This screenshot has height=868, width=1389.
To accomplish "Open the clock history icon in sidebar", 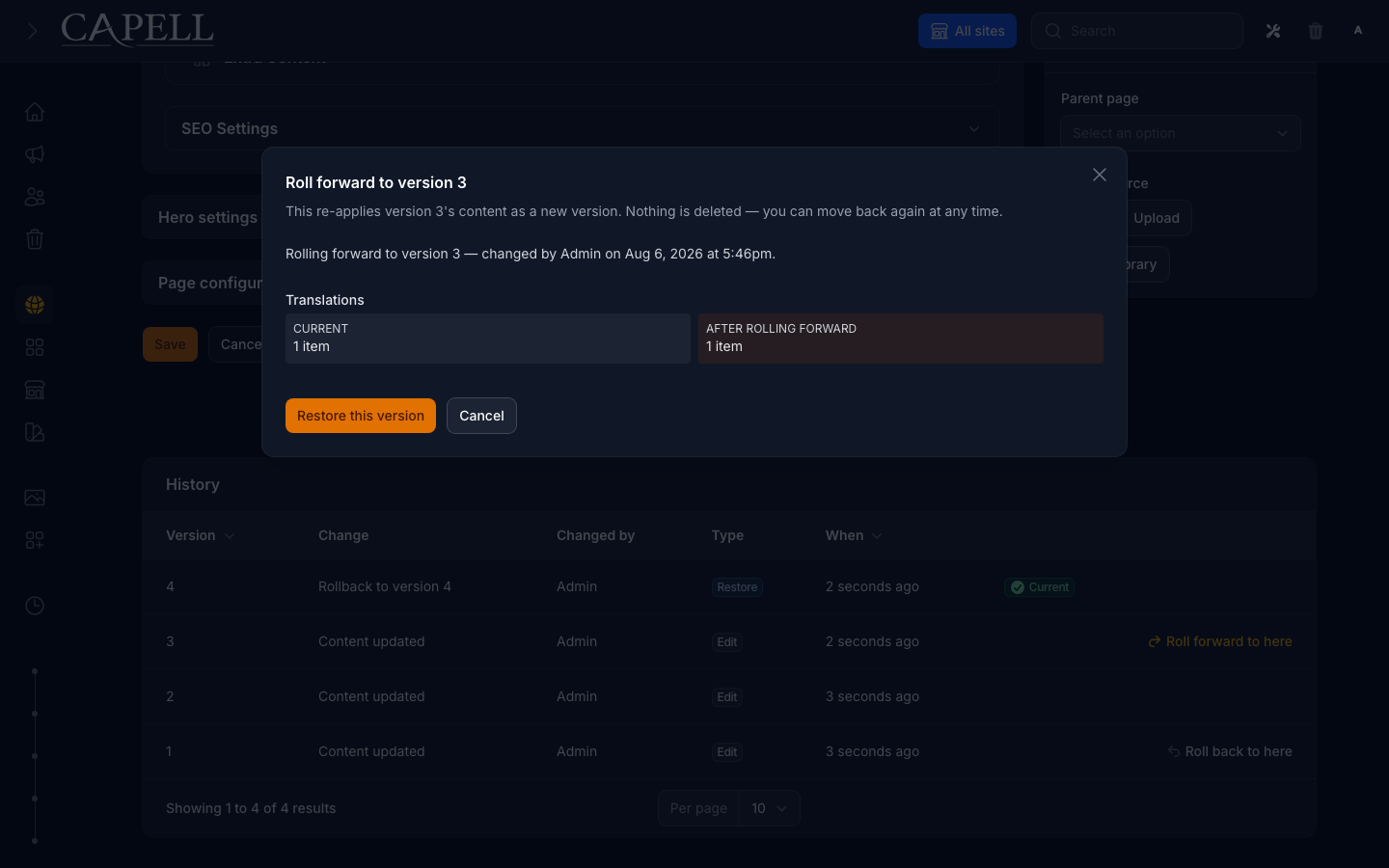I will click(x=35, y=606).
